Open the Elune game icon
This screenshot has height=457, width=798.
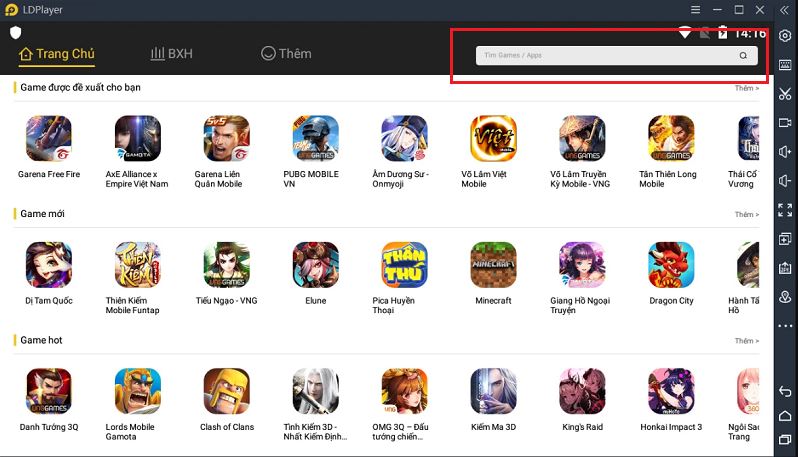click(316, 265)
